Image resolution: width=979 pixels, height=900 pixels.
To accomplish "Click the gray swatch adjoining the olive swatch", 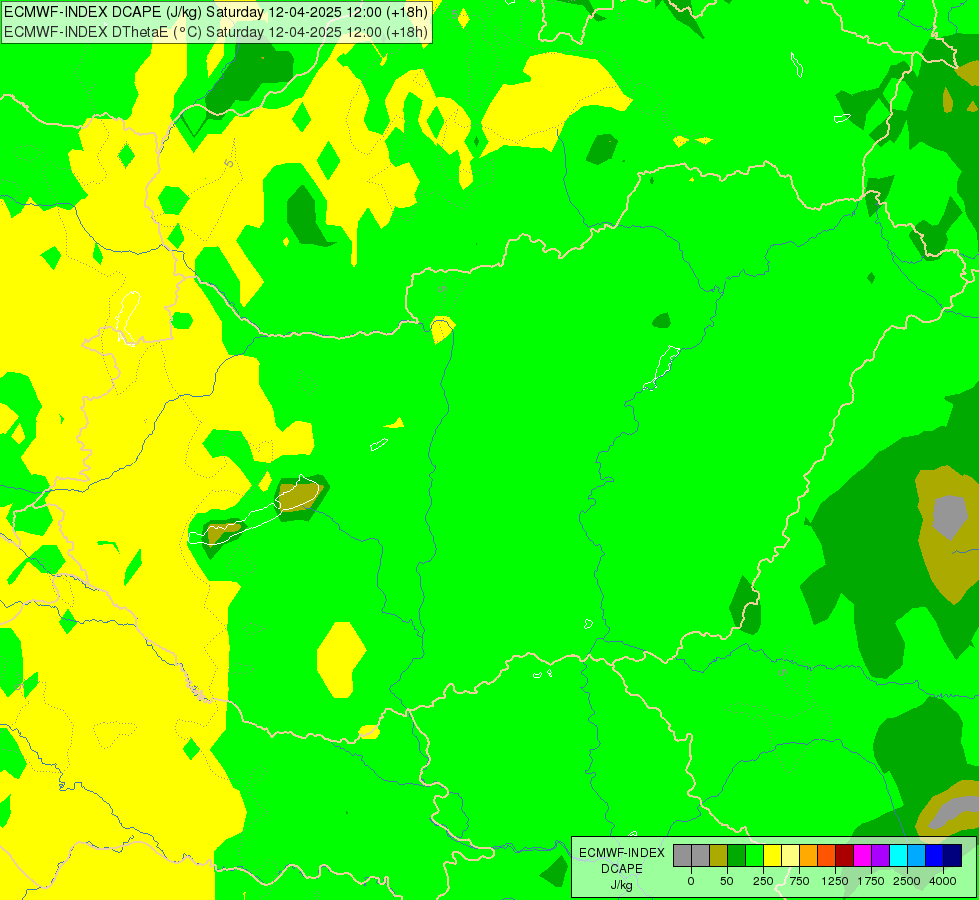I will pos(700,856).
